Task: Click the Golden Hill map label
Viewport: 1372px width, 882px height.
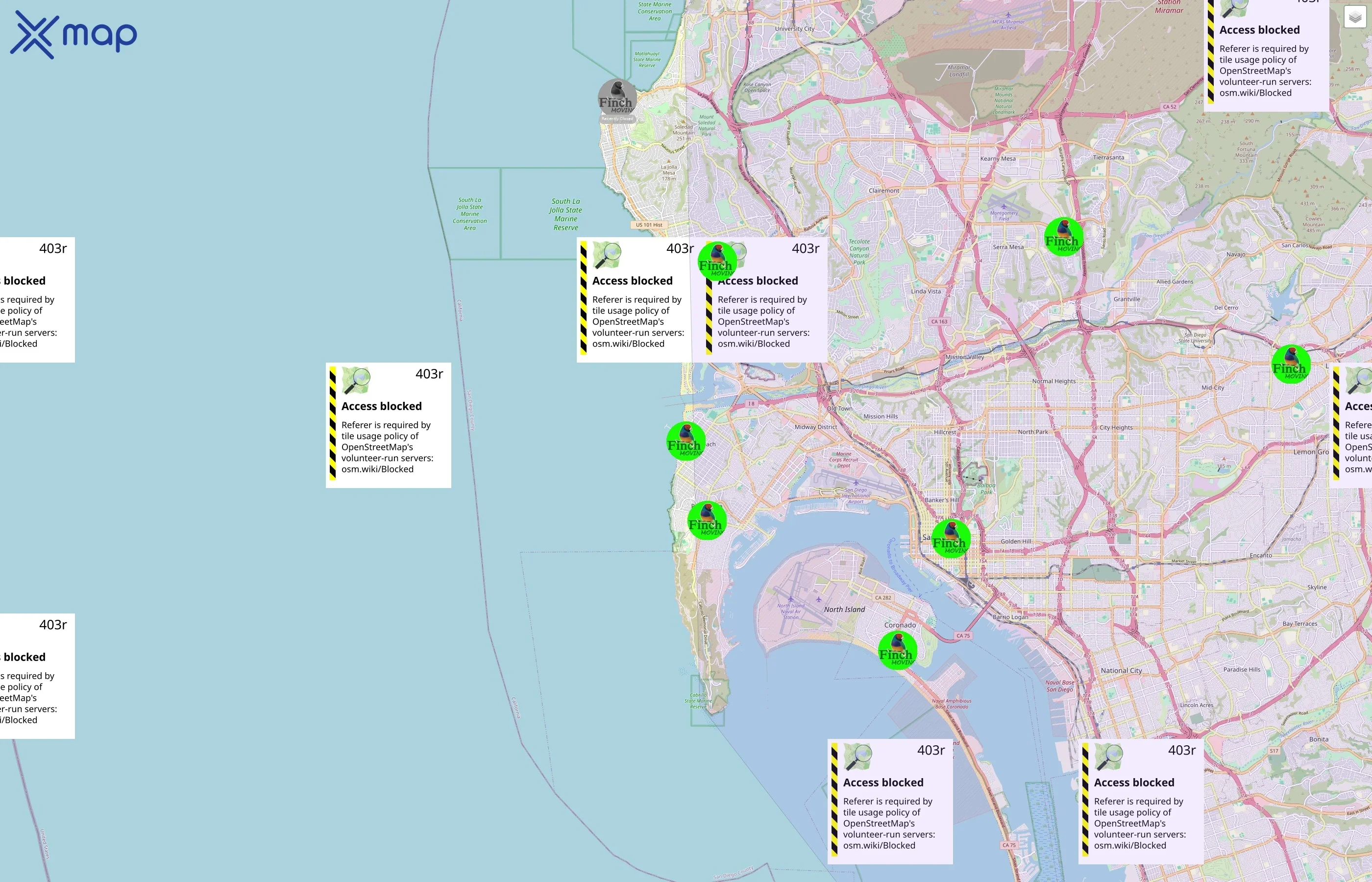Action: coord(1015,542)
